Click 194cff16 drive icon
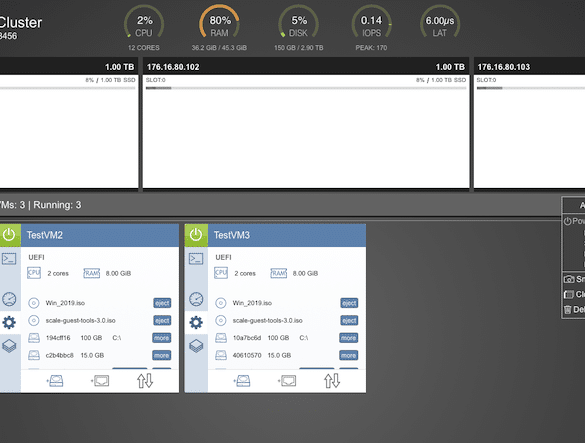The image size is (585, 443). 34,338
